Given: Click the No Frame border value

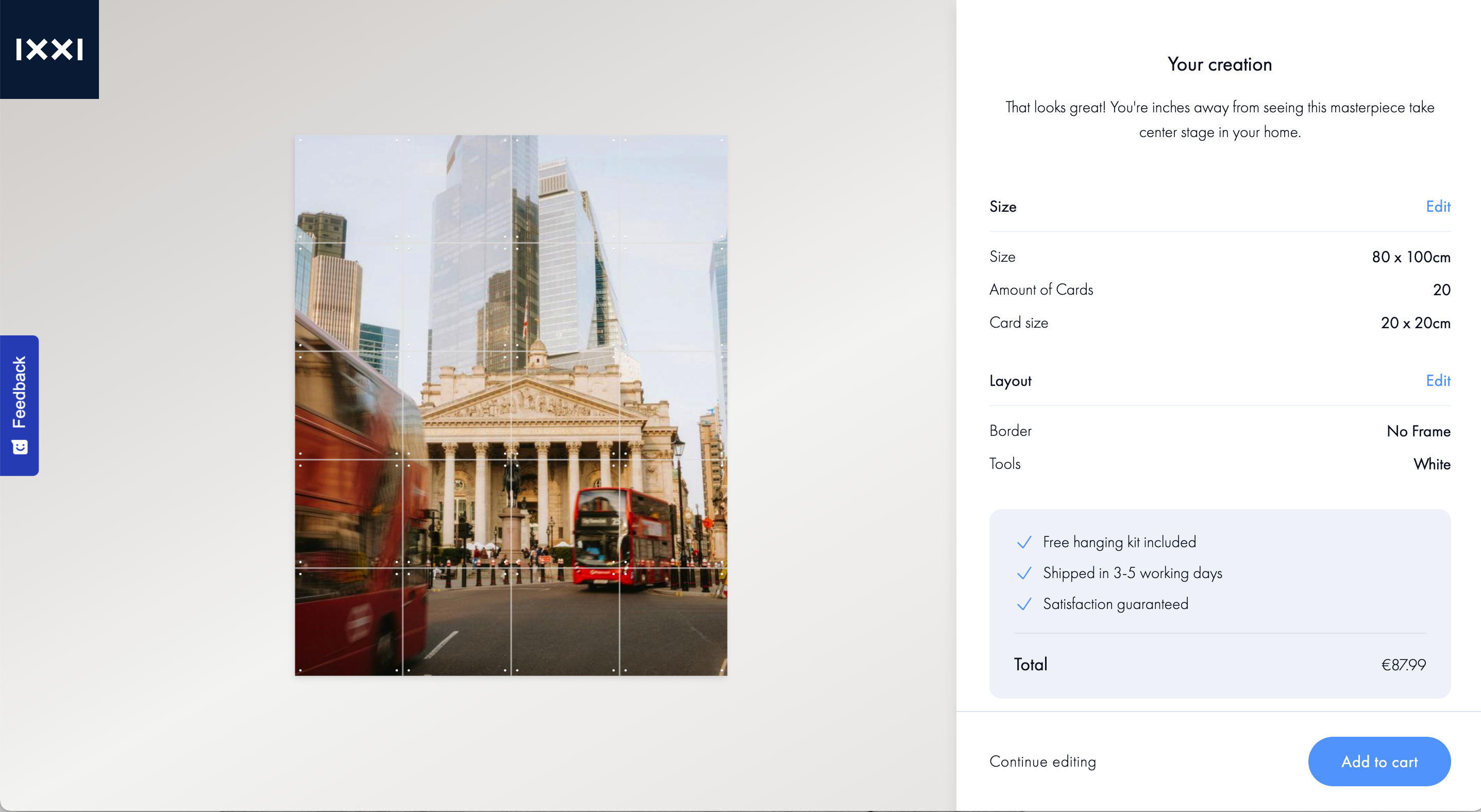Looking at the screenshot, I should click(x=1418, y=431).
